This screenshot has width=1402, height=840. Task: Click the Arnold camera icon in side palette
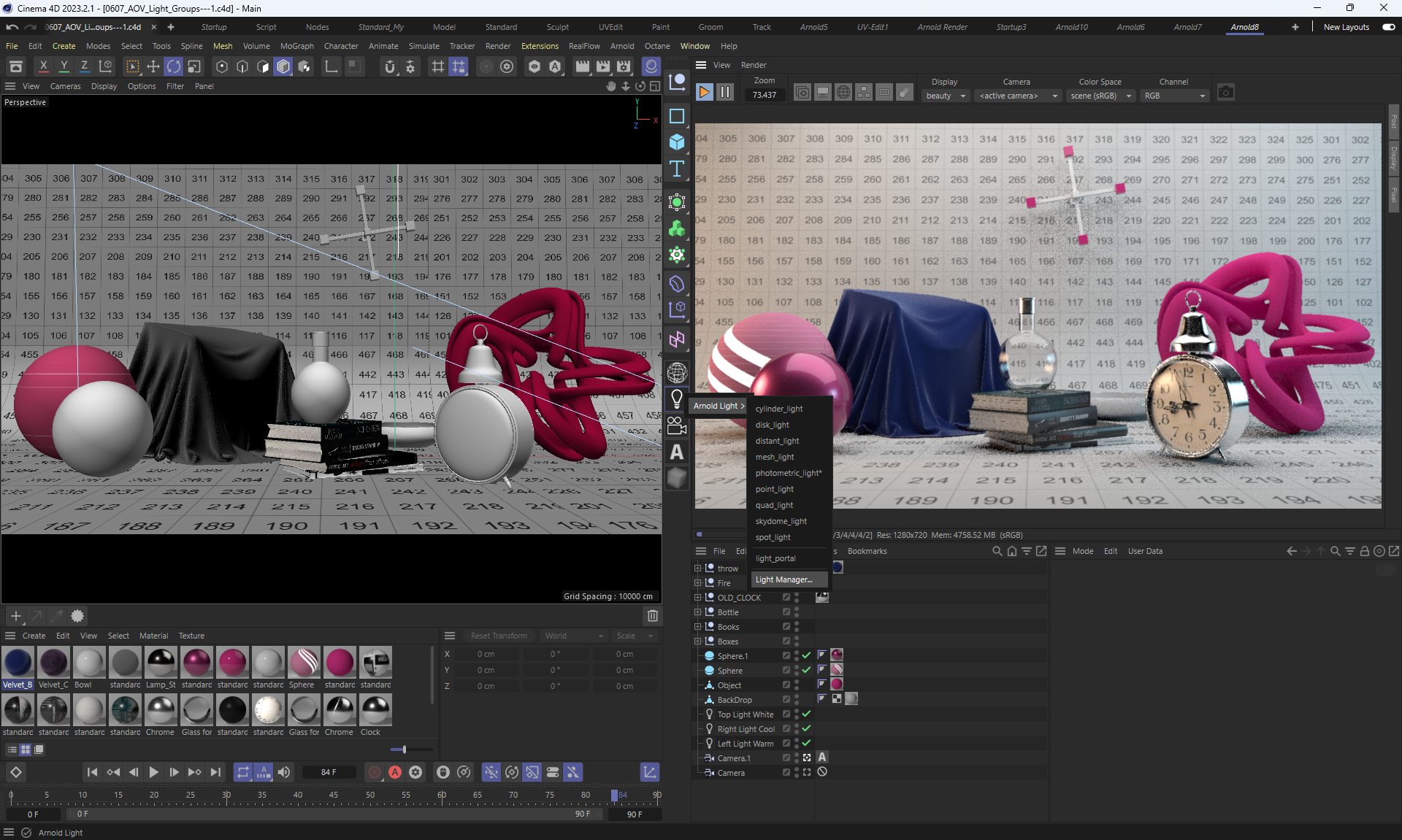click(677, 425)
